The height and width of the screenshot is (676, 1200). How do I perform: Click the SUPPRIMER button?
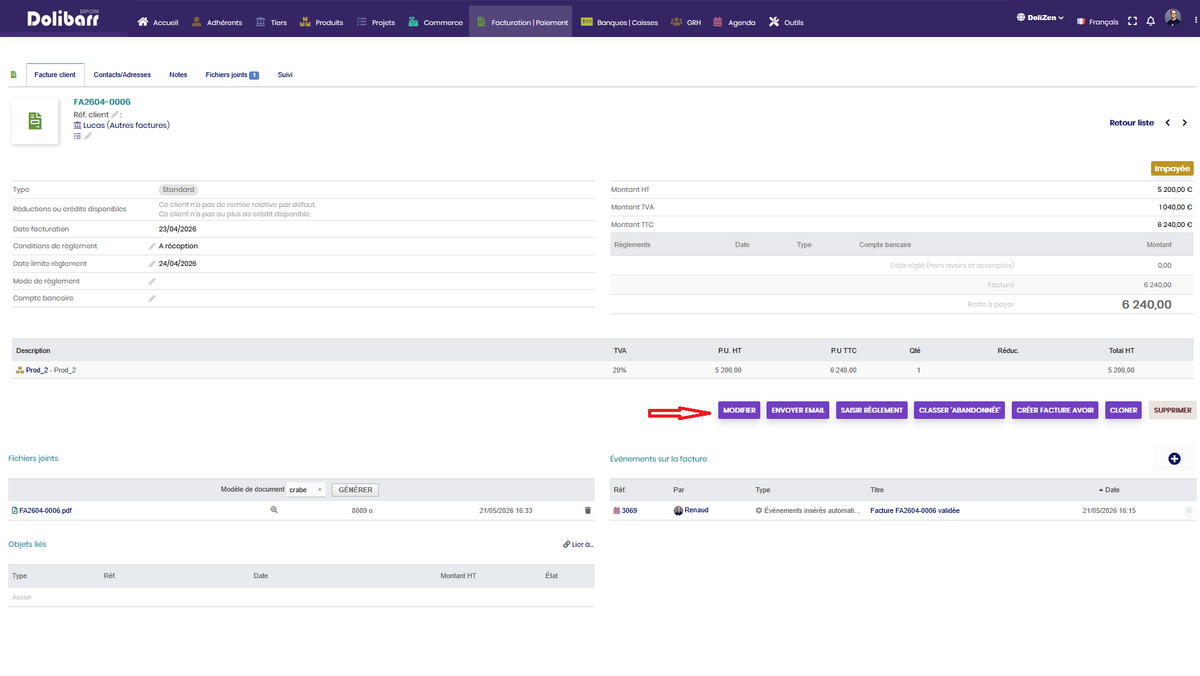[1172, 410]
